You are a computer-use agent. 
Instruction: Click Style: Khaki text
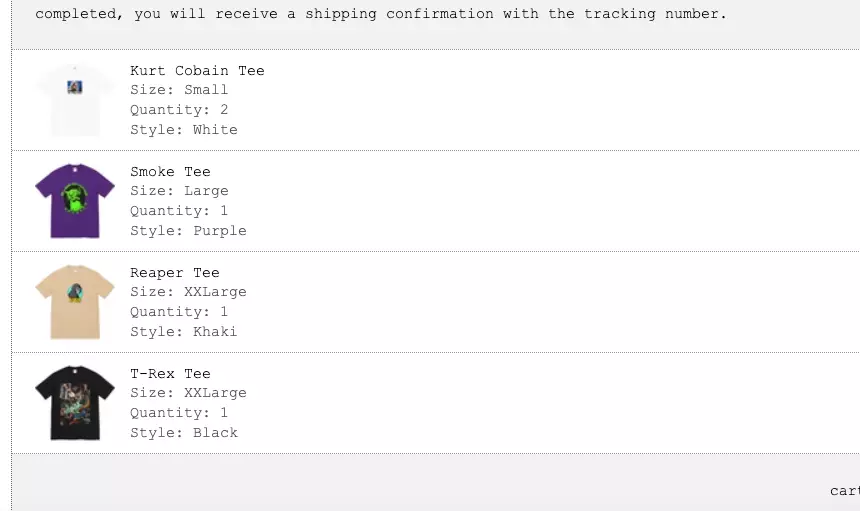tap(184, 332)
